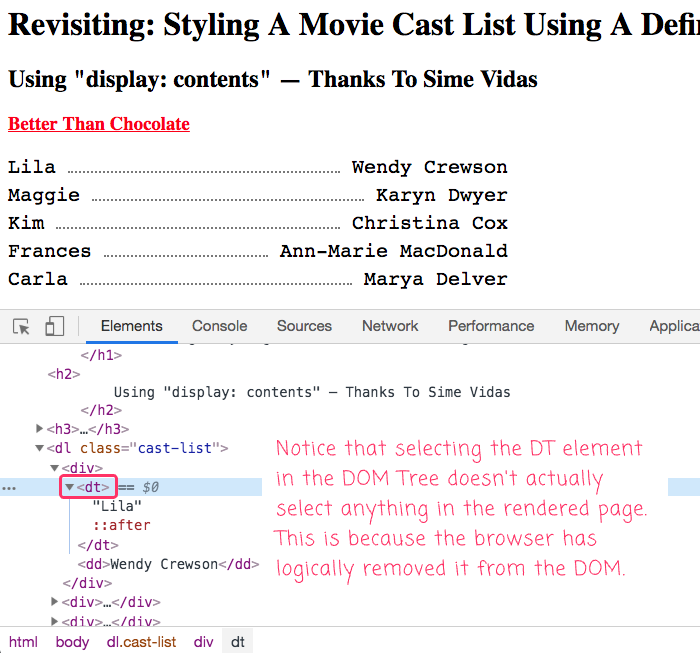This screenshot has width=700, height=653.
Task: Click the name Marya Delver
Action: coord(436,279)
